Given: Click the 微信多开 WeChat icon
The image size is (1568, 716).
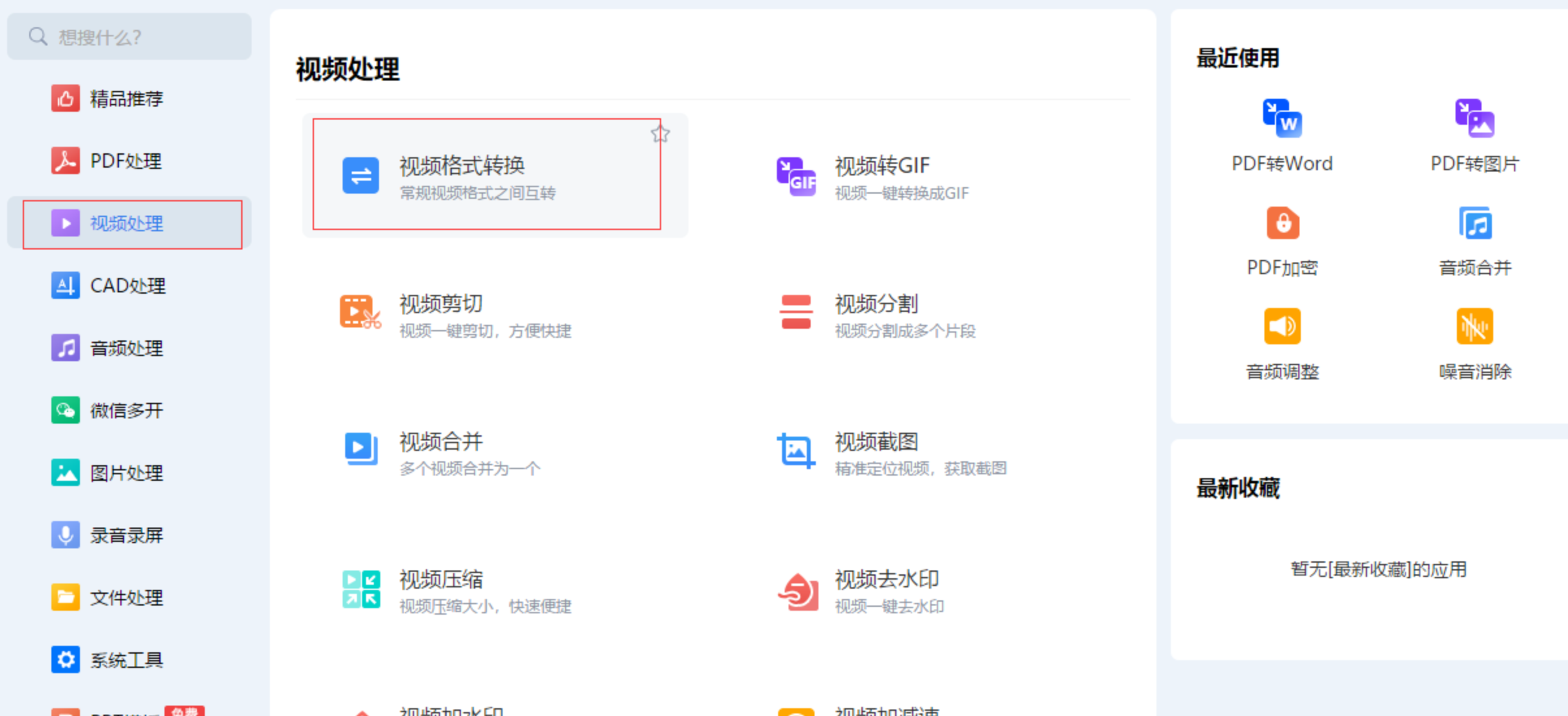Looking at the screenshot, I should pos(66,411).
